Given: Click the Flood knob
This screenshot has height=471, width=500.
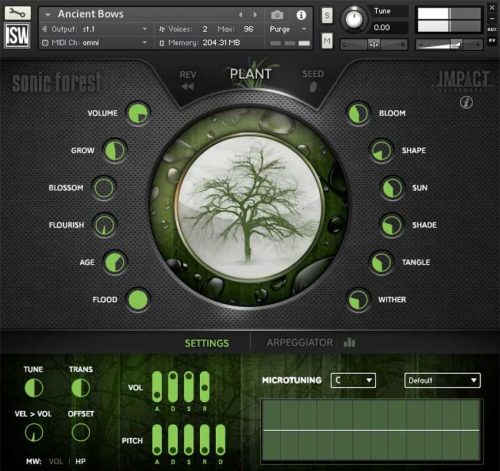Looking at the screenshot, I should [x=138, y=300].
